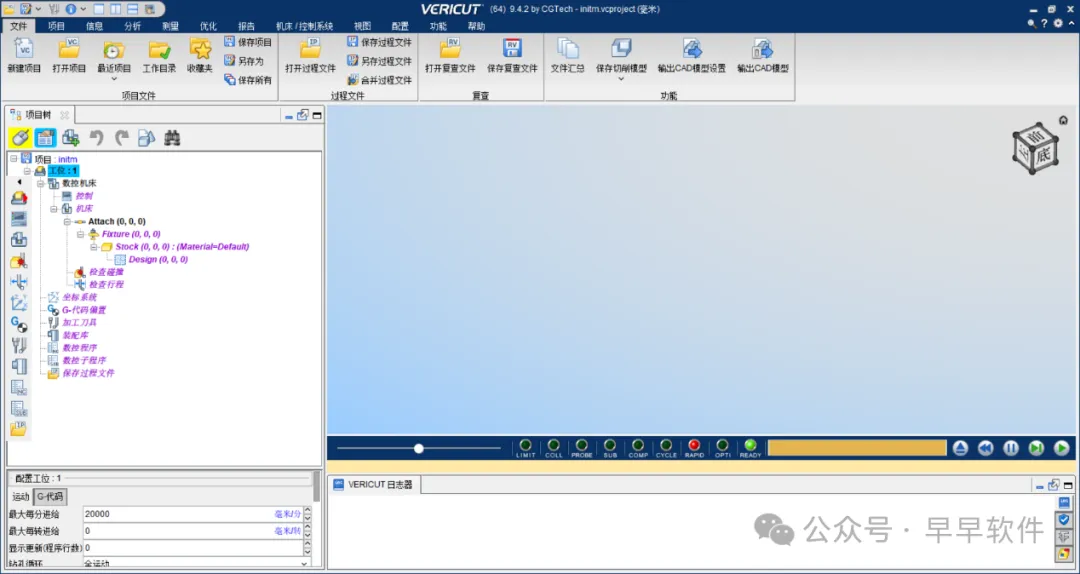
Task: Select 保存过程文件 in the project tree
Action: [x=88, y=373]
